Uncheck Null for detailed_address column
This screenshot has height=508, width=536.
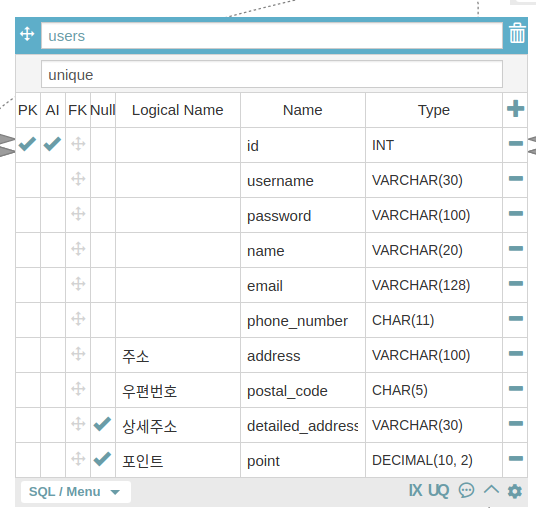click(103, 424)
